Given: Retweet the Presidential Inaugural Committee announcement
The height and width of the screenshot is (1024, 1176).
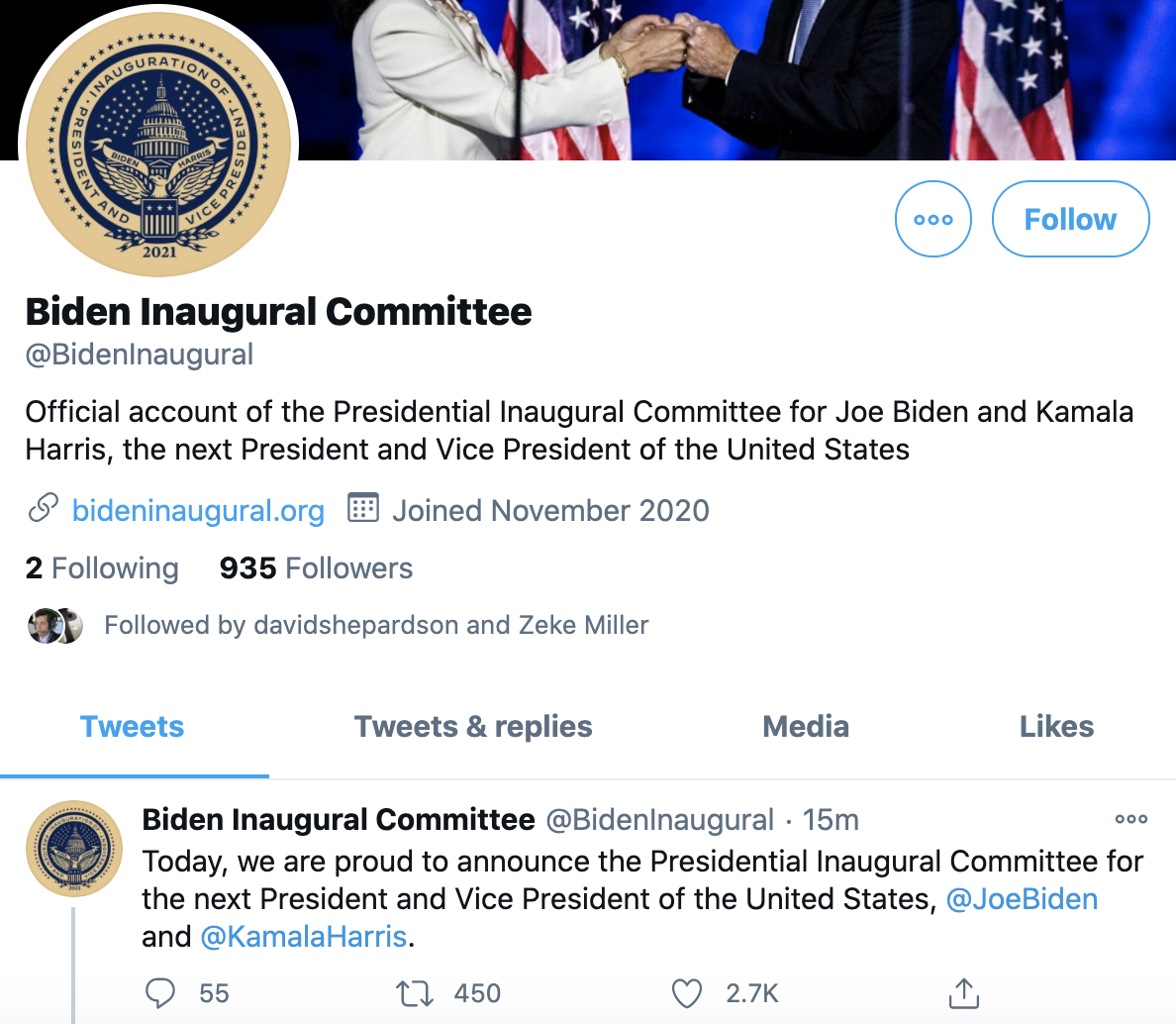Looking at the screenshot, I should pos(415,992).
